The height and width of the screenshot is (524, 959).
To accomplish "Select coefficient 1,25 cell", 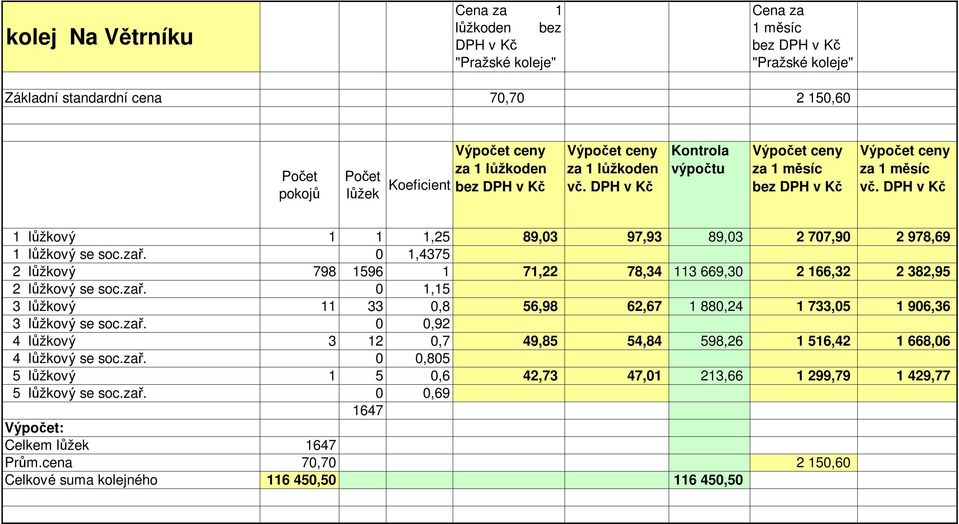I will 420,237.
